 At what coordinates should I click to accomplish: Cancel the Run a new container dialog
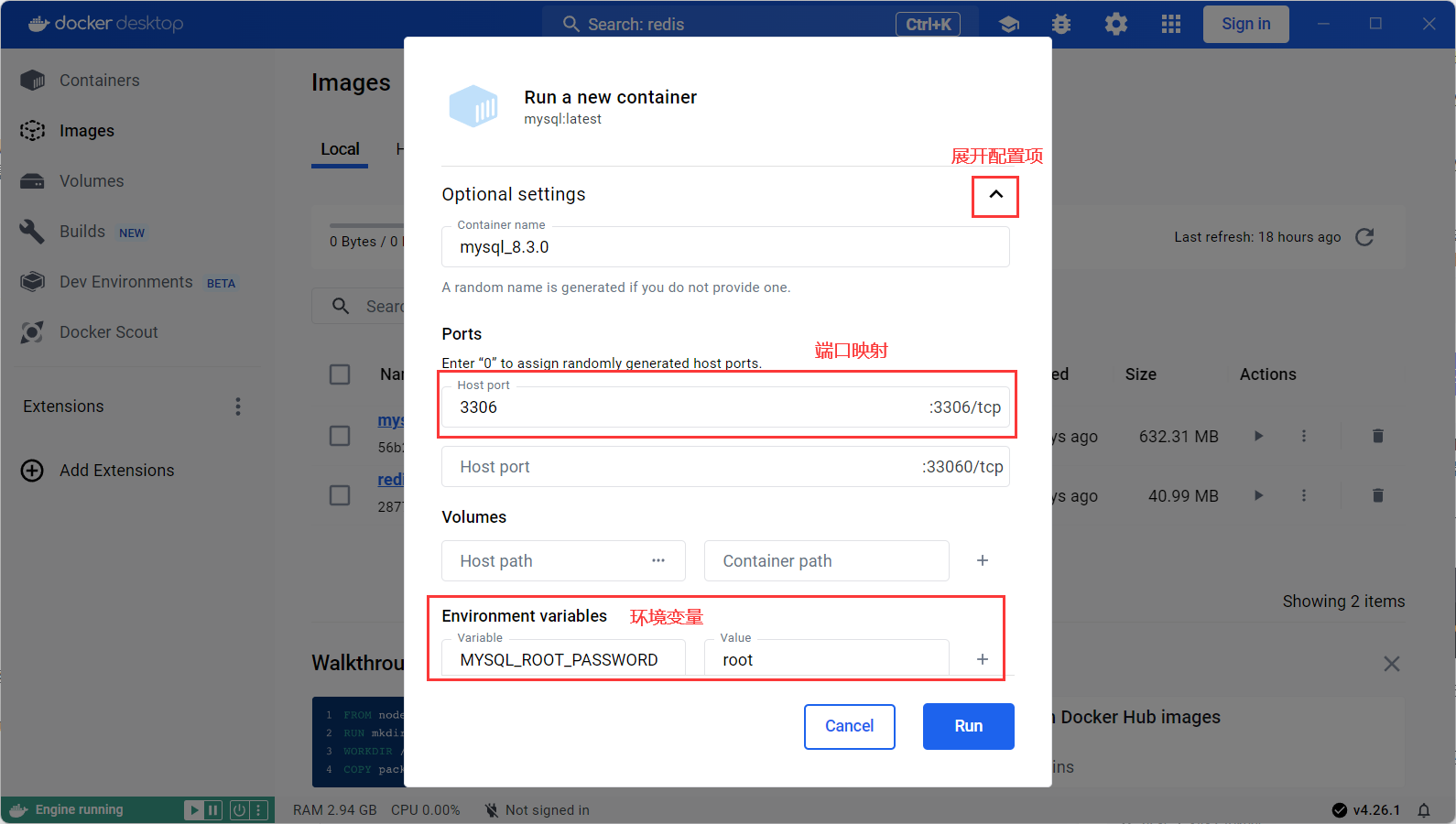(850, 726)
